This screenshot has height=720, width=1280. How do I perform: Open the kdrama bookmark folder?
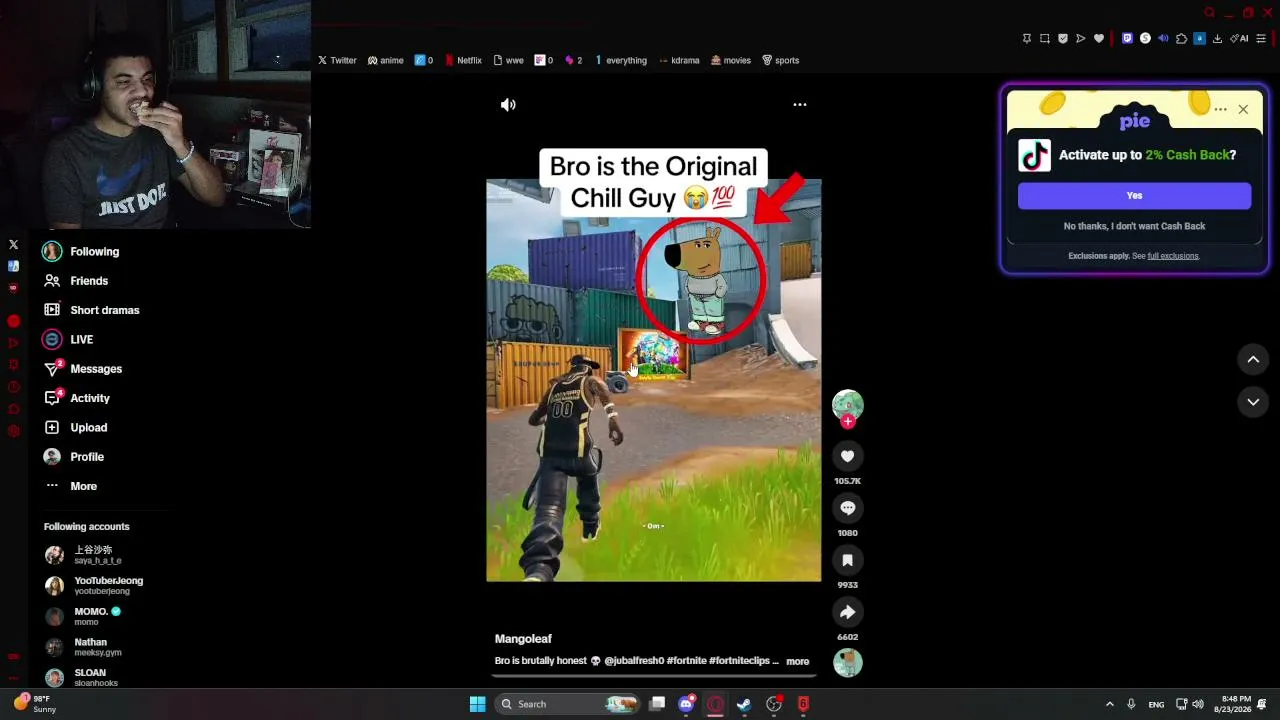679,60
